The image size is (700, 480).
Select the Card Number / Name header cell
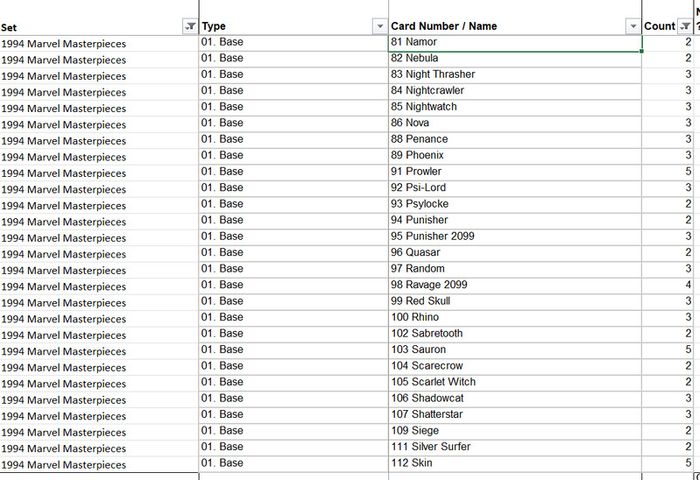coord(515,18)
